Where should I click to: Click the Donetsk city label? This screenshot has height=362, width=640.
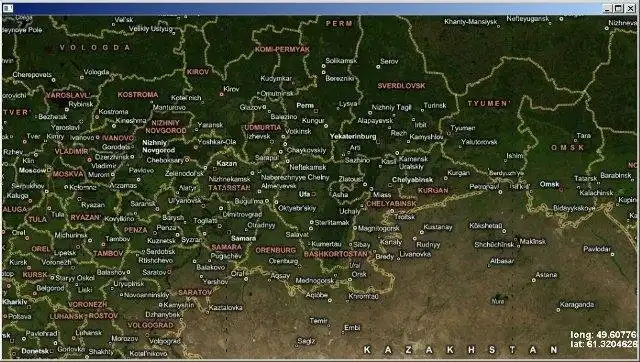click(x=35, y=351)
